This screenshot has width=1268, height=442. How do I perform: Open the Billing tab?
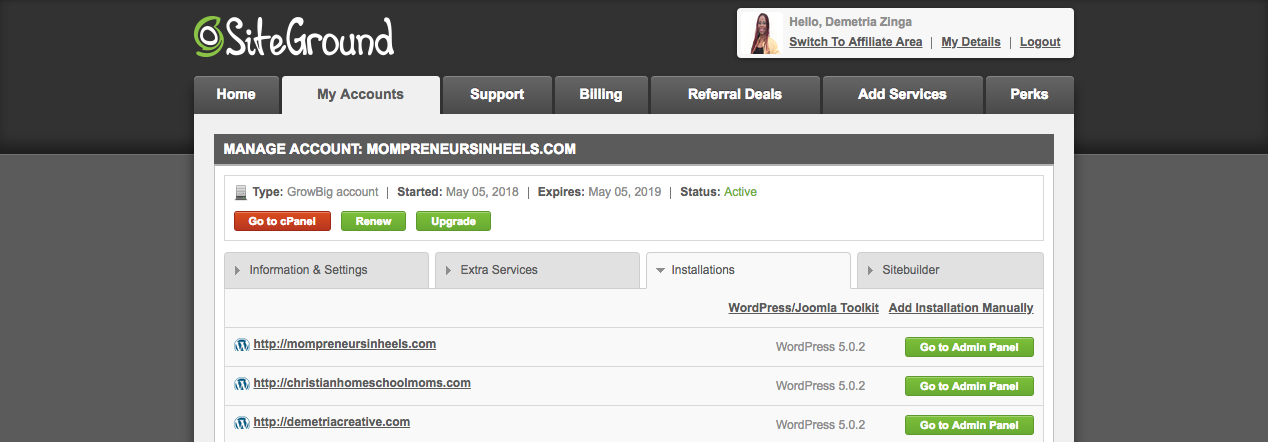coord(601,95)
